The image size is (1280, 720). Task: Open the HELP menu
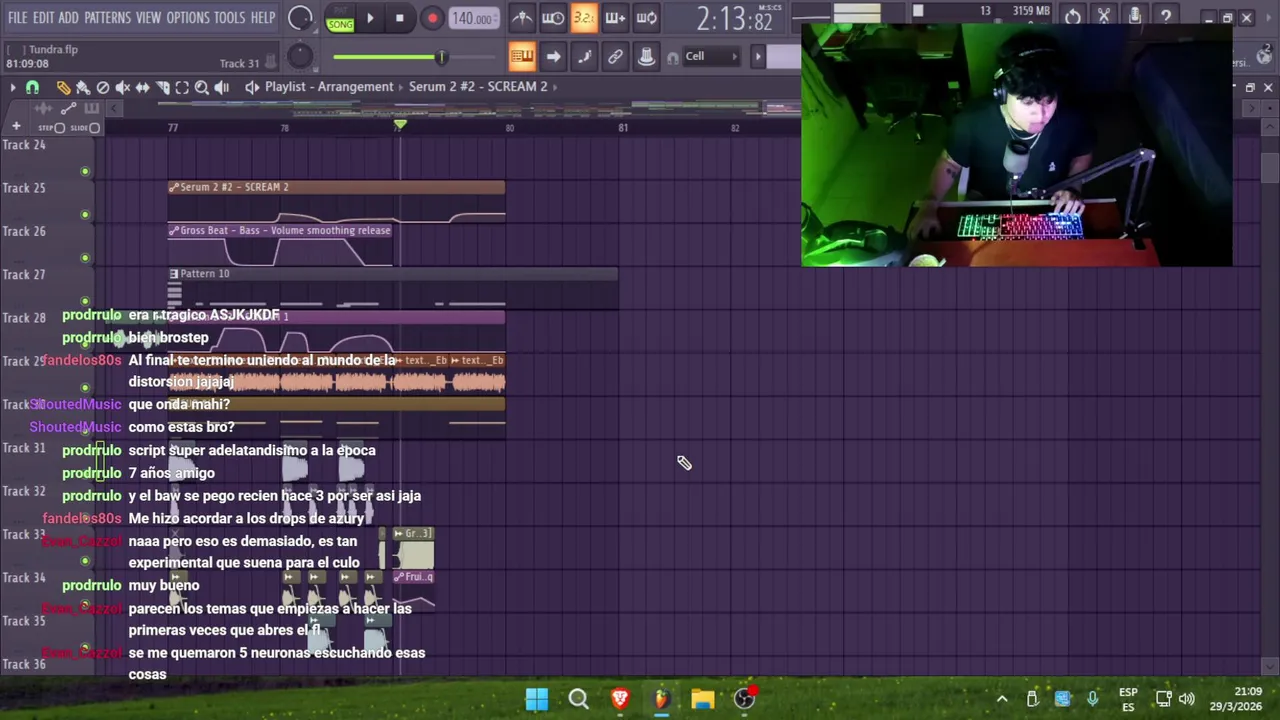click(263, 18)
